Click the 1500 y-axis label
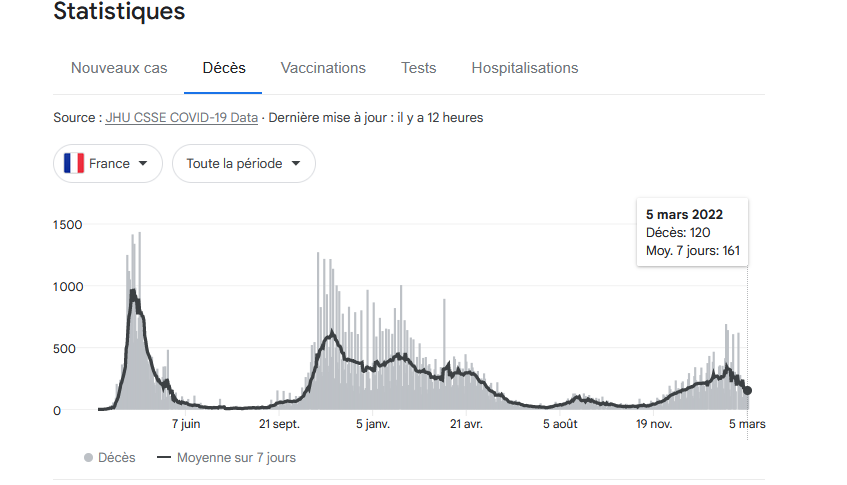 pos(67,225)
